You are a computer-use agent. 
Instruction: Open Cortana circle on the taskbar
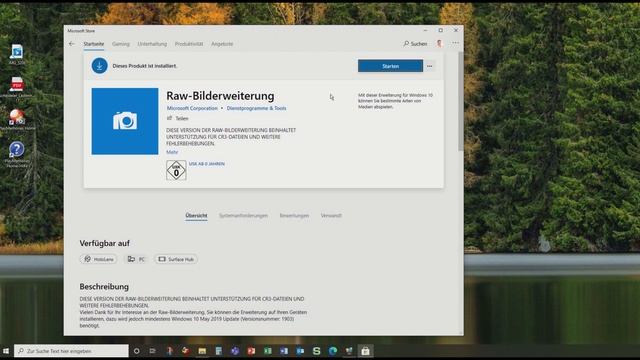click(x=137, y=351)
